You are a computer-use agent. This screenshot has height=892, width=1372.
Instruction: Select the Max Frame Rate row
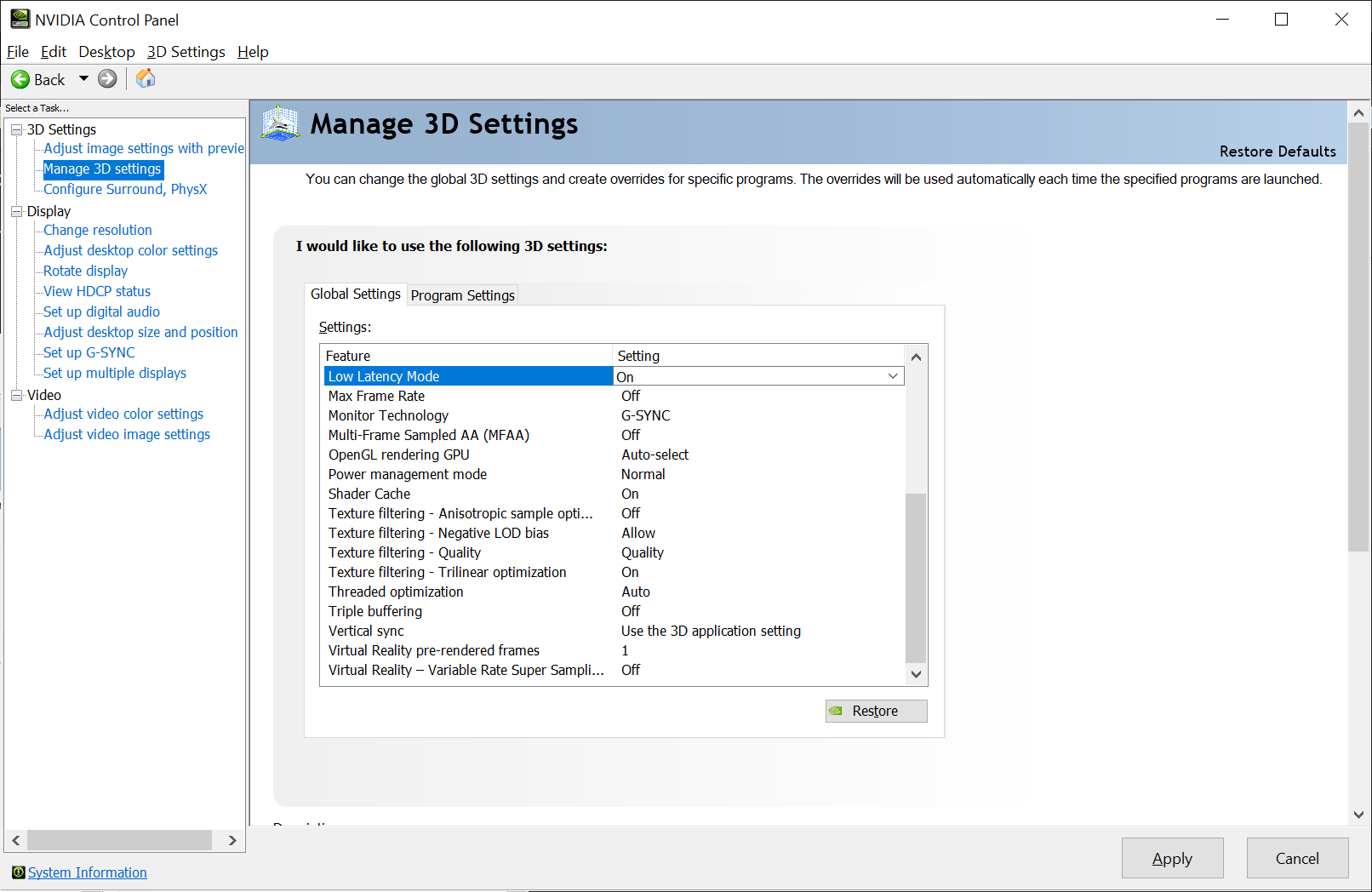614,396
